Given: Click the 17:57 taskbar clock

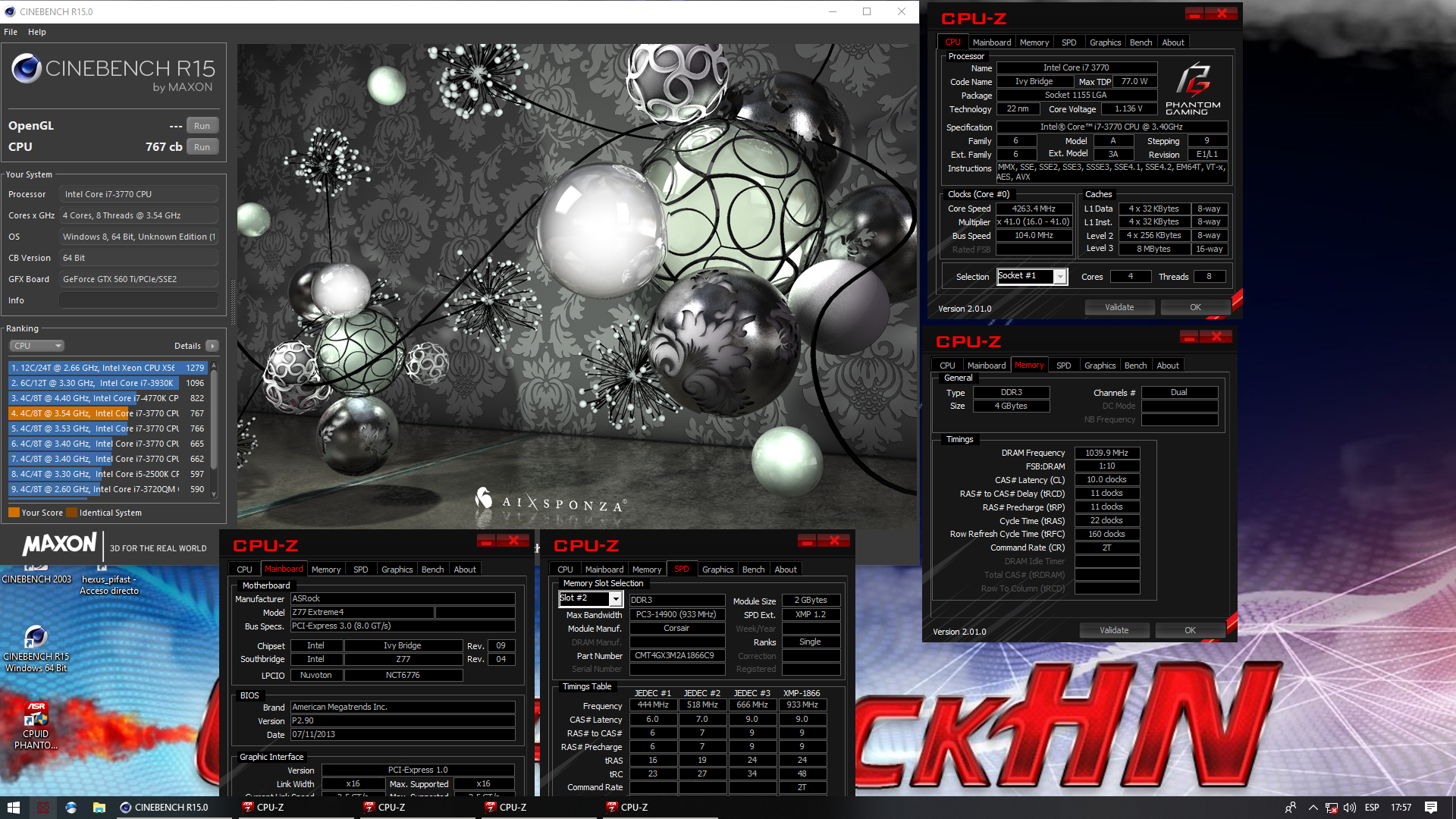Looking at the screenshot, I should pos(1401,808).
